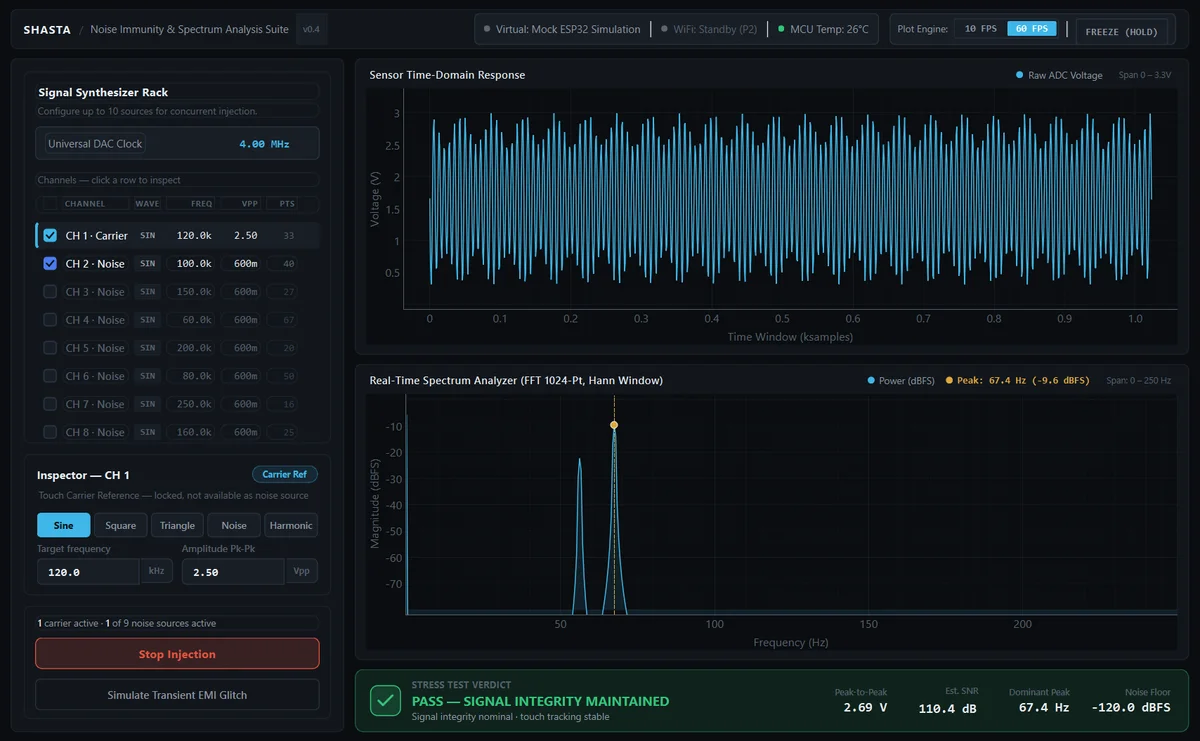The width and height of the screenshot is (1200, 741).
Task: Click the green checkmark verdict icon
Action: pos(385,701)
